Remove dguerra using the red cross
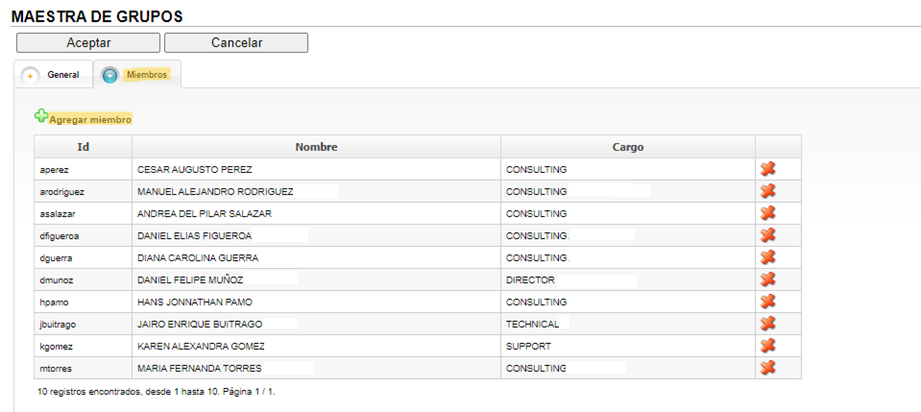This screenshot has height=412, width=921. click(768, 257)
